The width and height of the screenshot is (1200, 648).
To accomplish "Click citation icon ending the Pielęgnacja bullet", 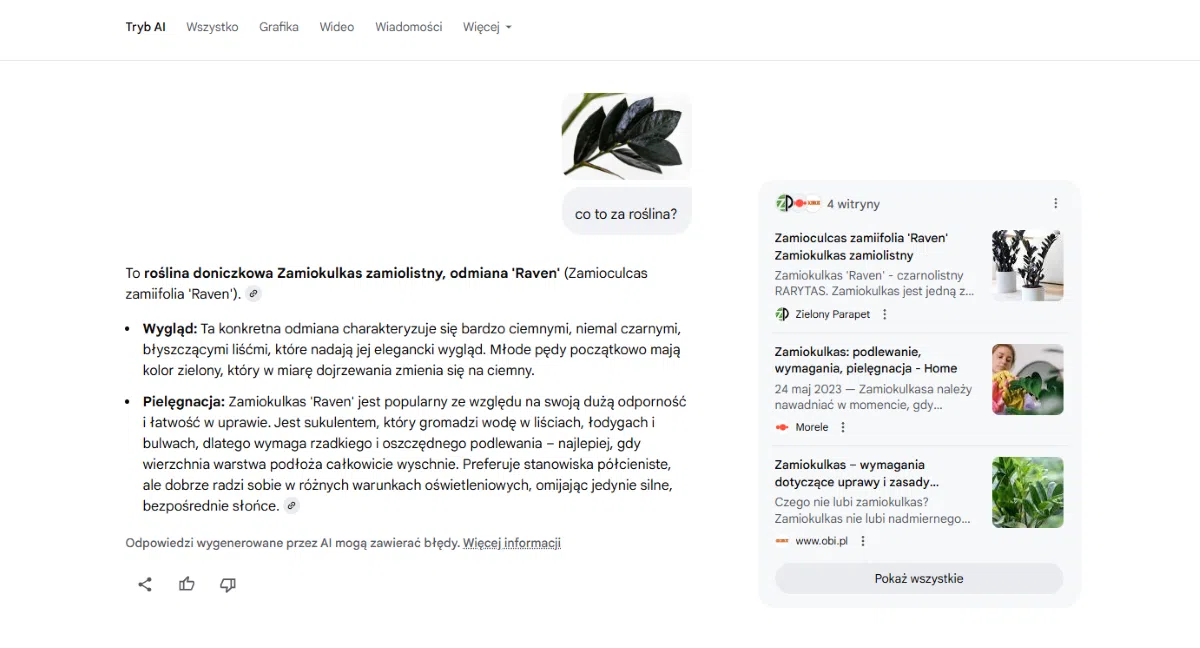I will (x=291, y=506).
